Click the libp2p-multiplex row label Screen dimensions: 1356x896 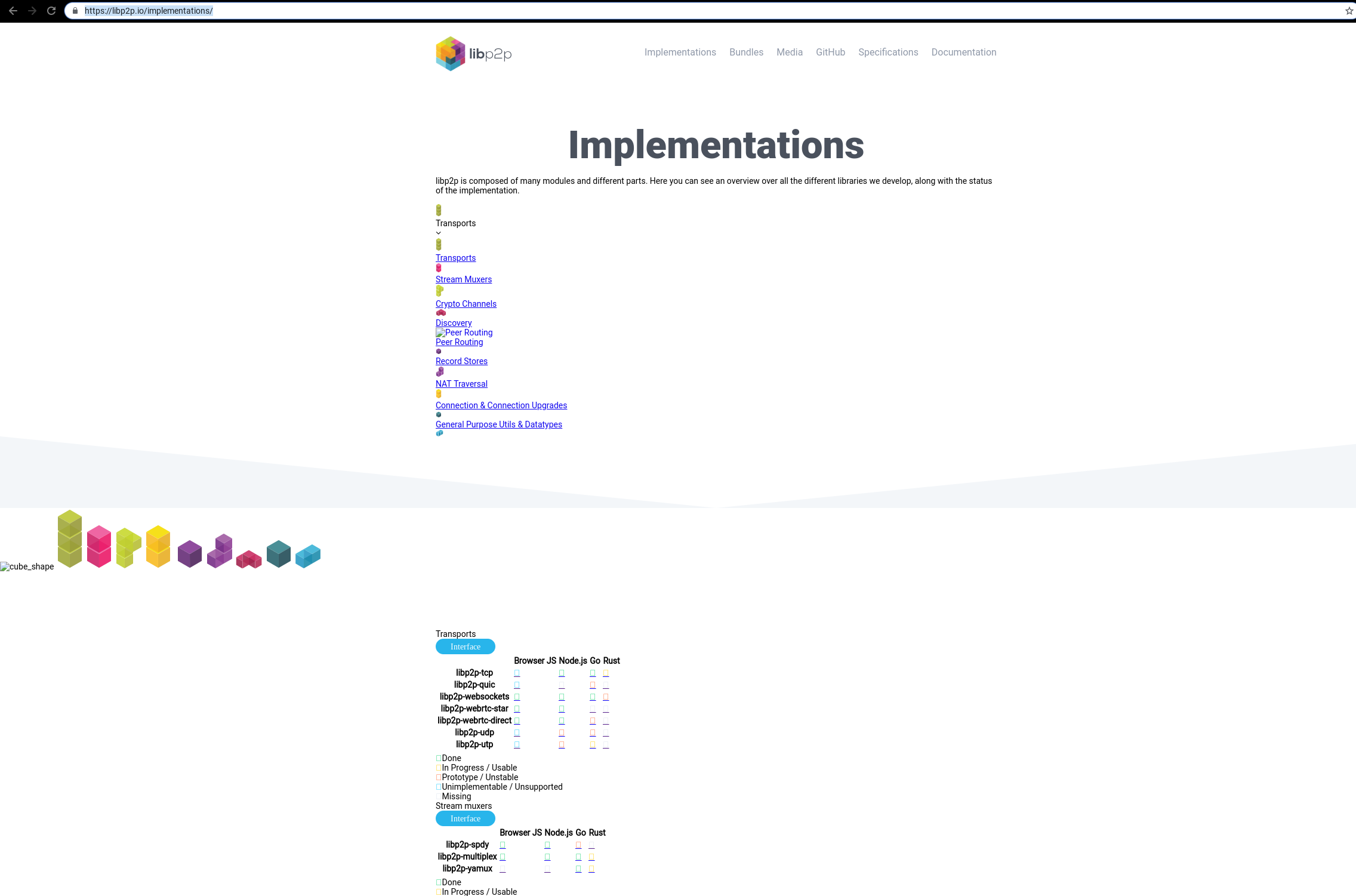(467, 857)
